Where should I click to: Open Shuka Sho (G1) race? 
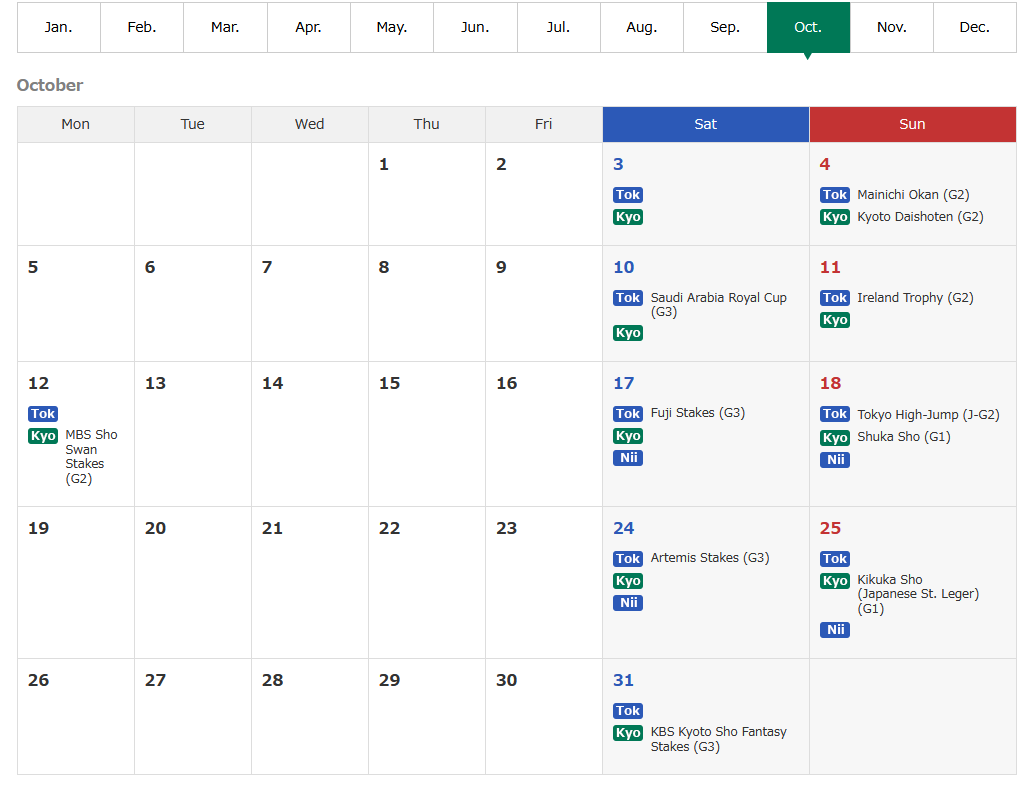point(904,437)
